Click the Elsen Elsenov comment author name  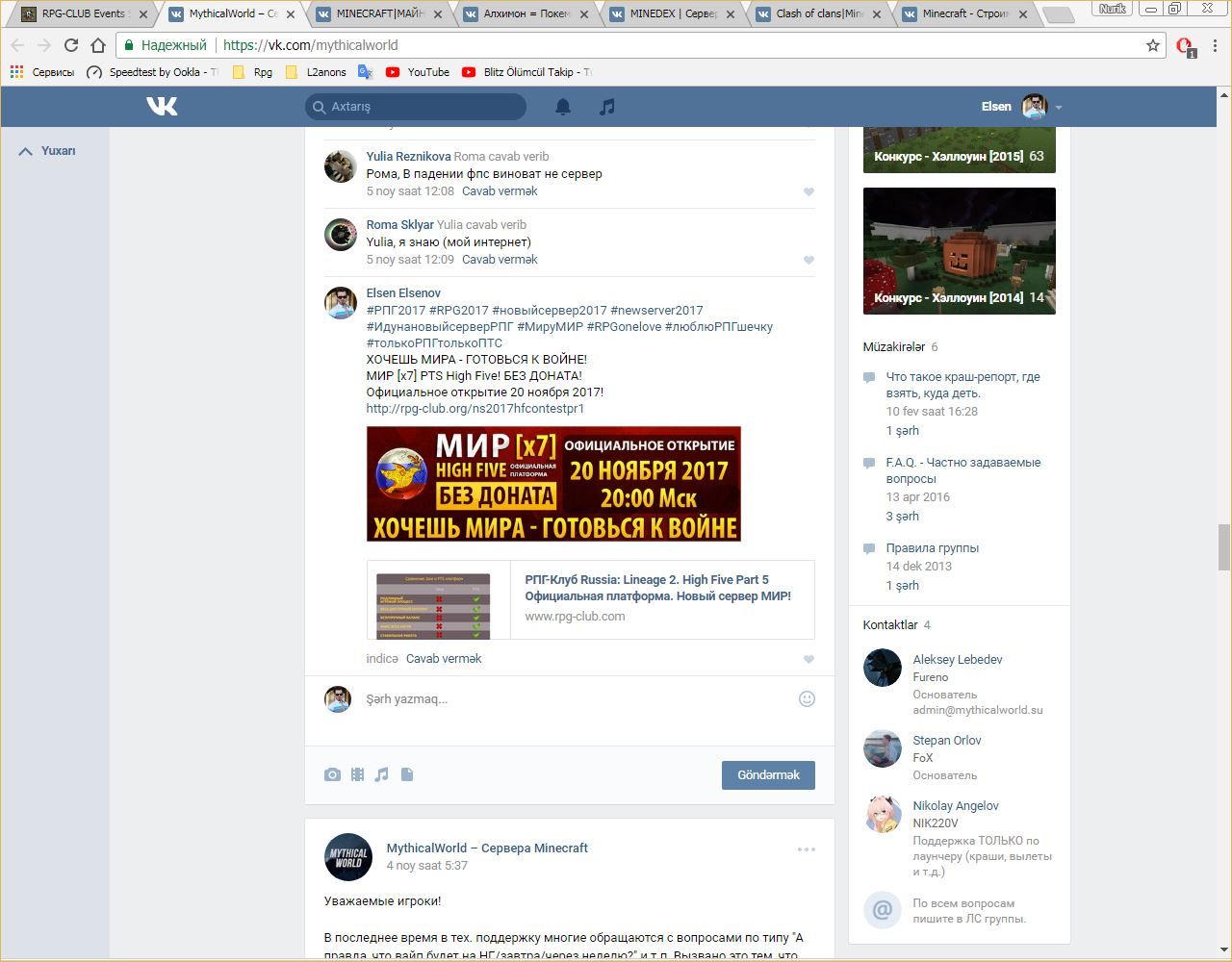point(403,293)
